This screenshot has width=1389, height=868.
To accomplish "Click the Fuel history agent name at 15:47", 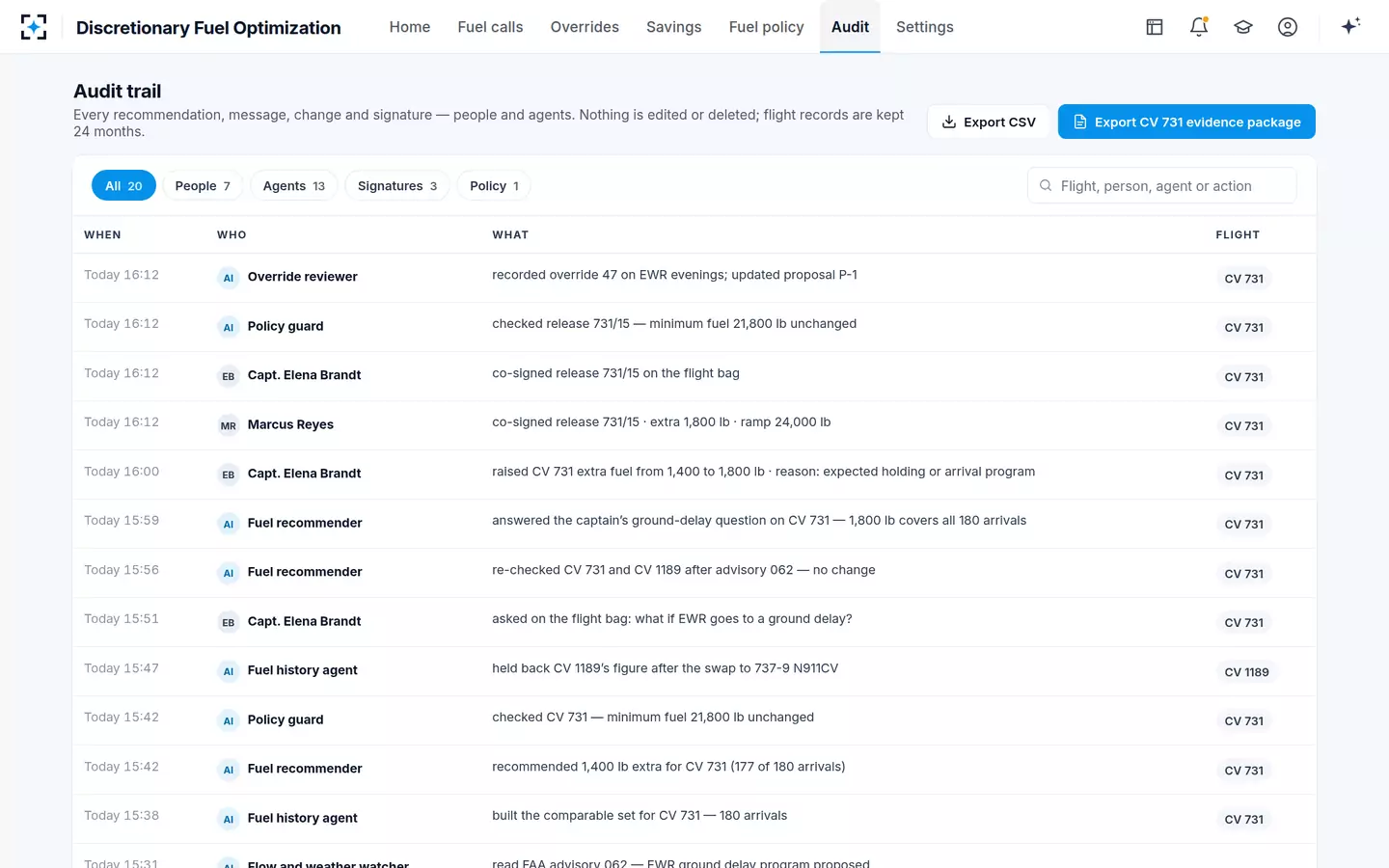I will point(302,670).
